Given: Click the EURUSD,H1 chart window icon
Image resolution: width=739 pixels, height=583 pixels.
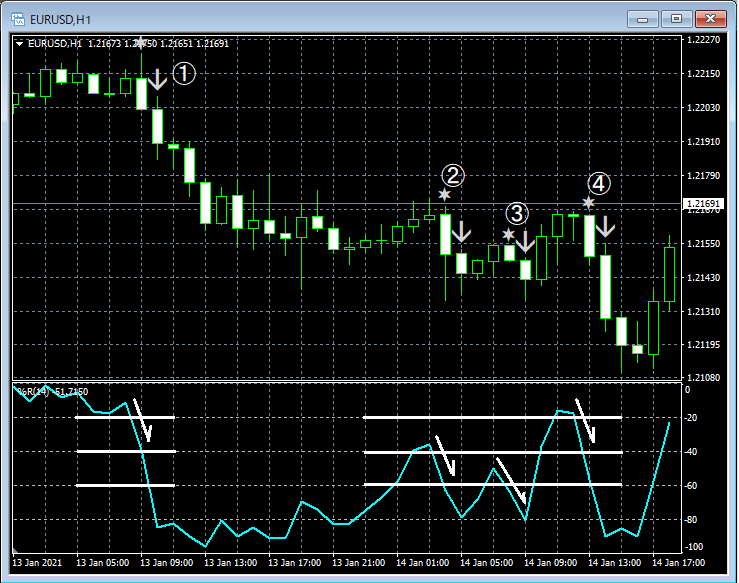Looking at the screenshot, I should click(x=18, y=19).
